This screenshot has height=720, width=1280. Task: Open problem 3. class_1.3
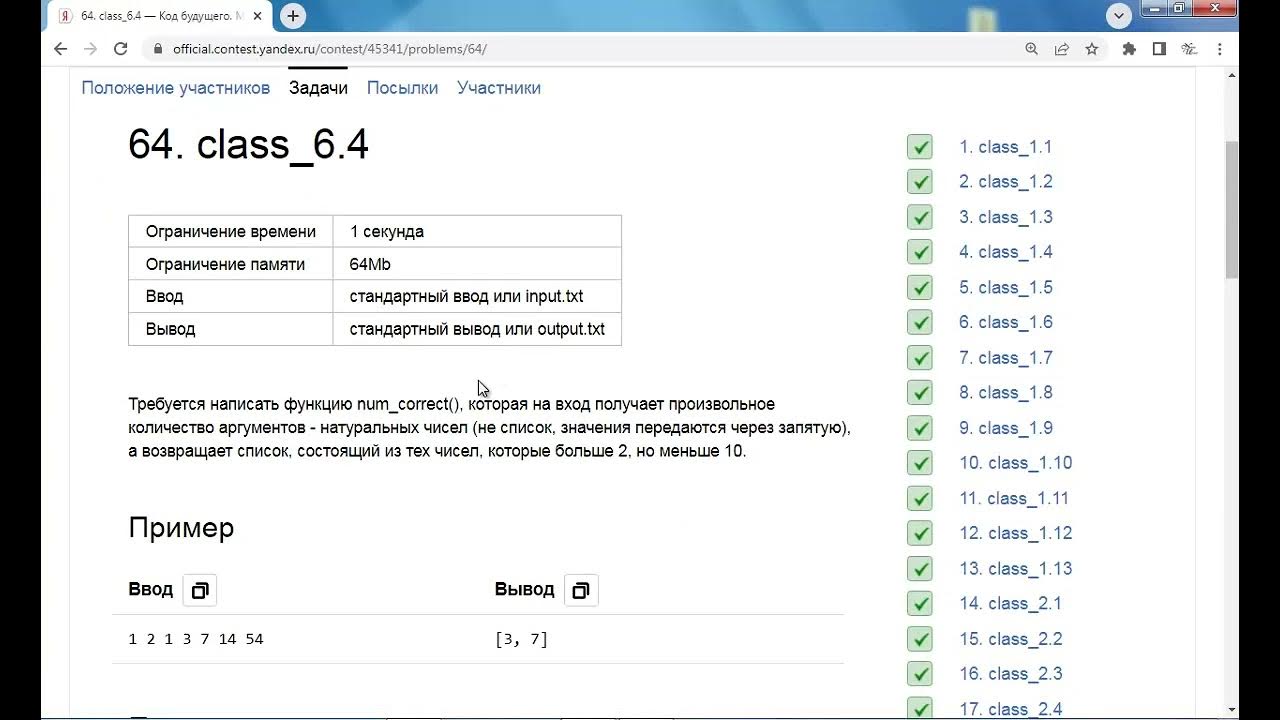[1005, 217]
